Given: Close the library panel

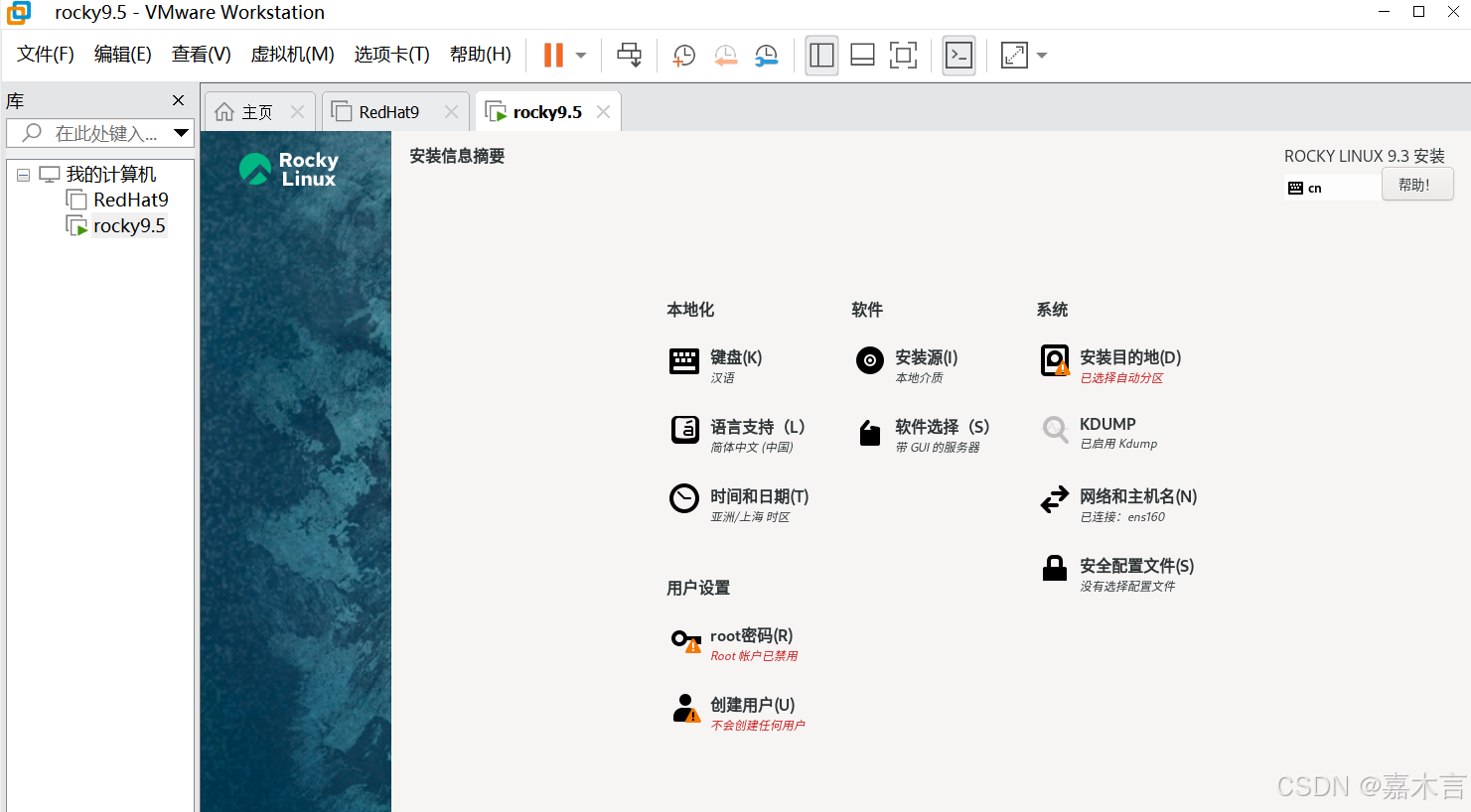Looking at the screenshot, I should coord(179,100).
